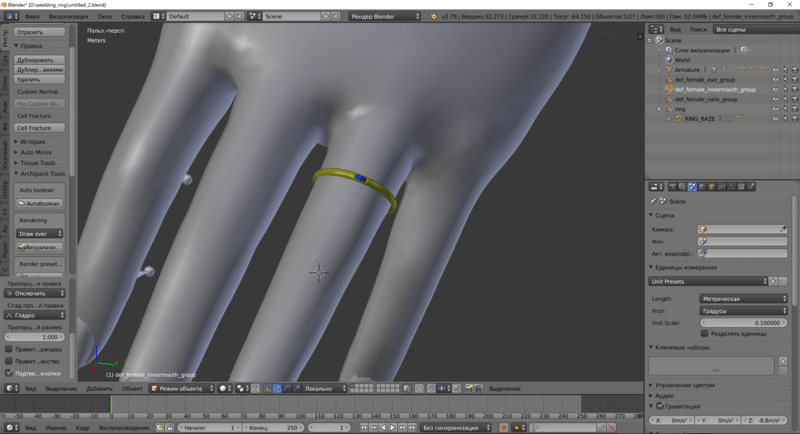The height and width of the screenshot is (434, 800).
Task: Open the Добавить menu in viewport header
Action: pos(99,388)
